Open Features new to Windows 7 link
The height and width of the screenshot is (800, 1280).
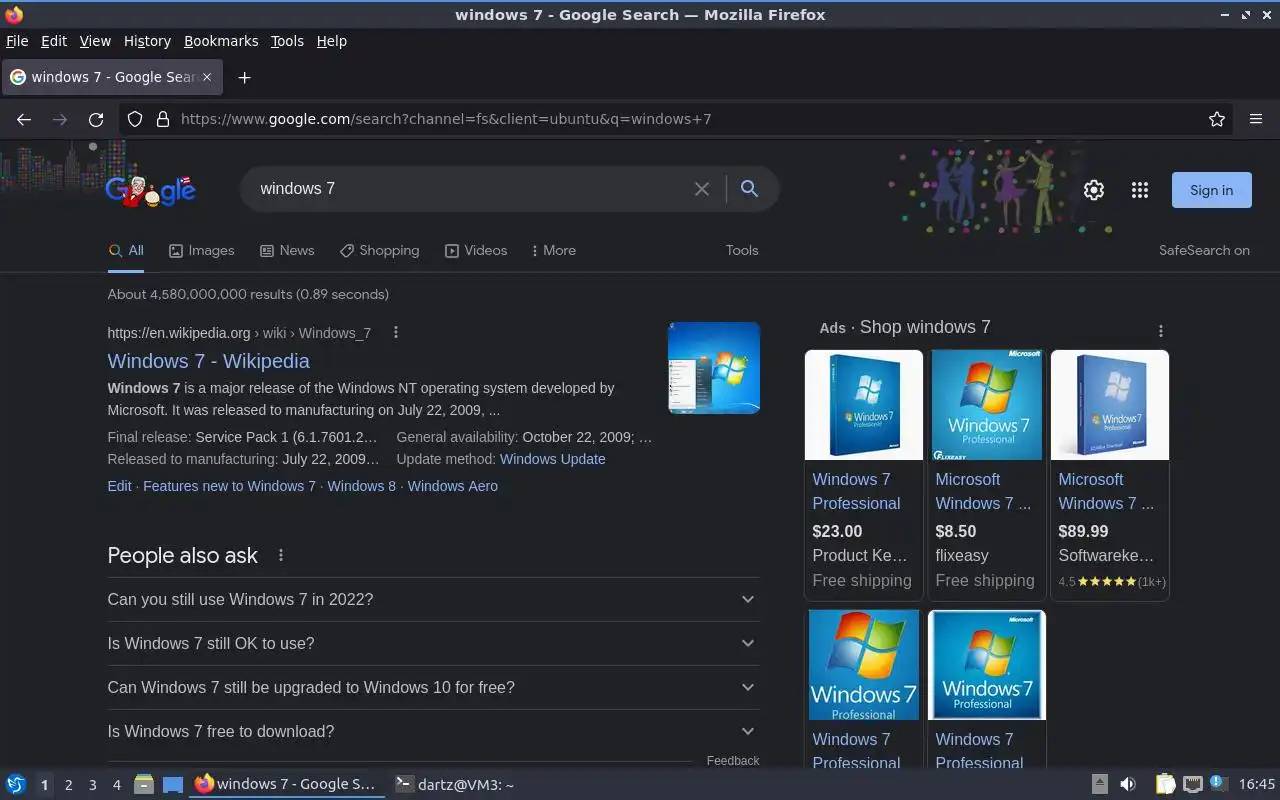coord(229,486)
